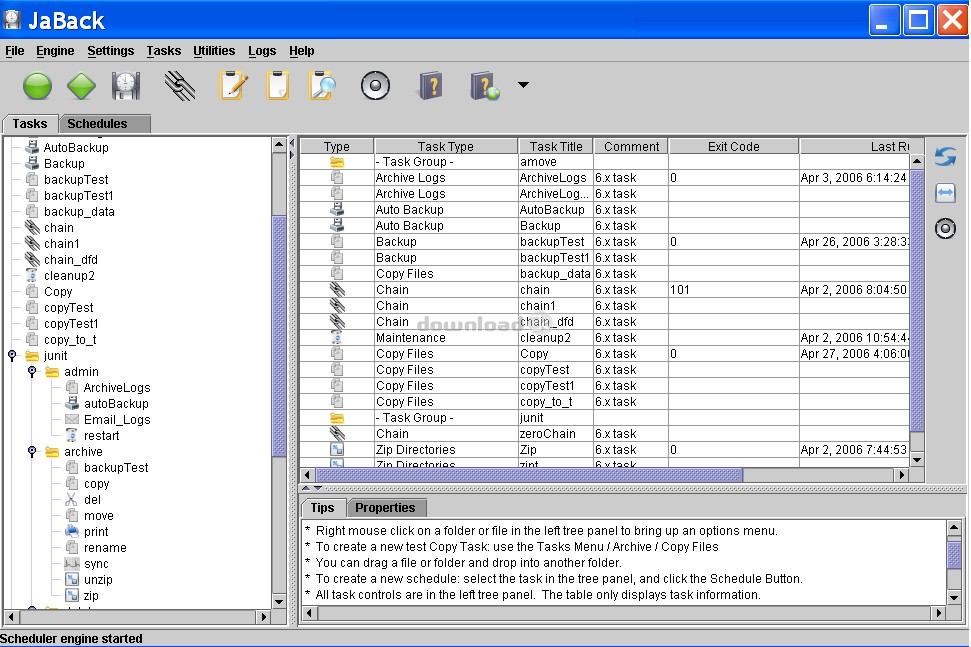This screenshot has width=971, height=647.
Task: Click the green circle start button
Action: tap(37, 86)
